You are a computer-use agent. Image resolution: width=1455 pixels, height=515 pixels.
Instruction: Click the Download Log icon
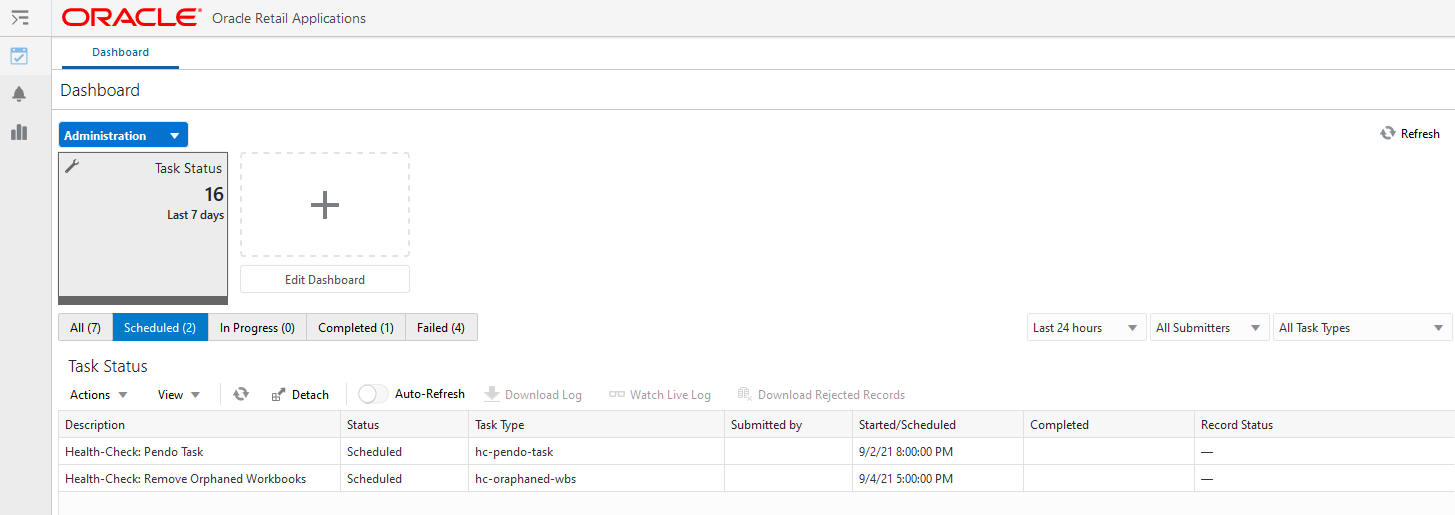pos(492,394)
